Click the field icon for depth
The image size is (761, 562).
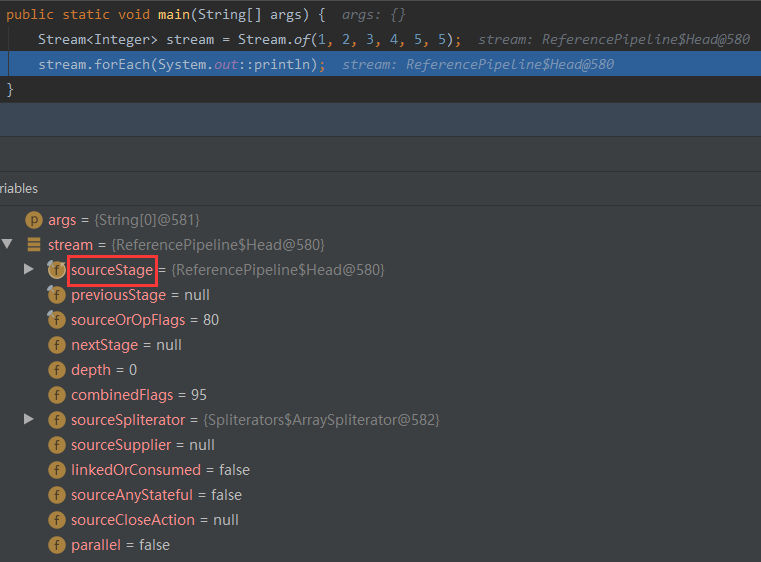click(x=57, y=370)
